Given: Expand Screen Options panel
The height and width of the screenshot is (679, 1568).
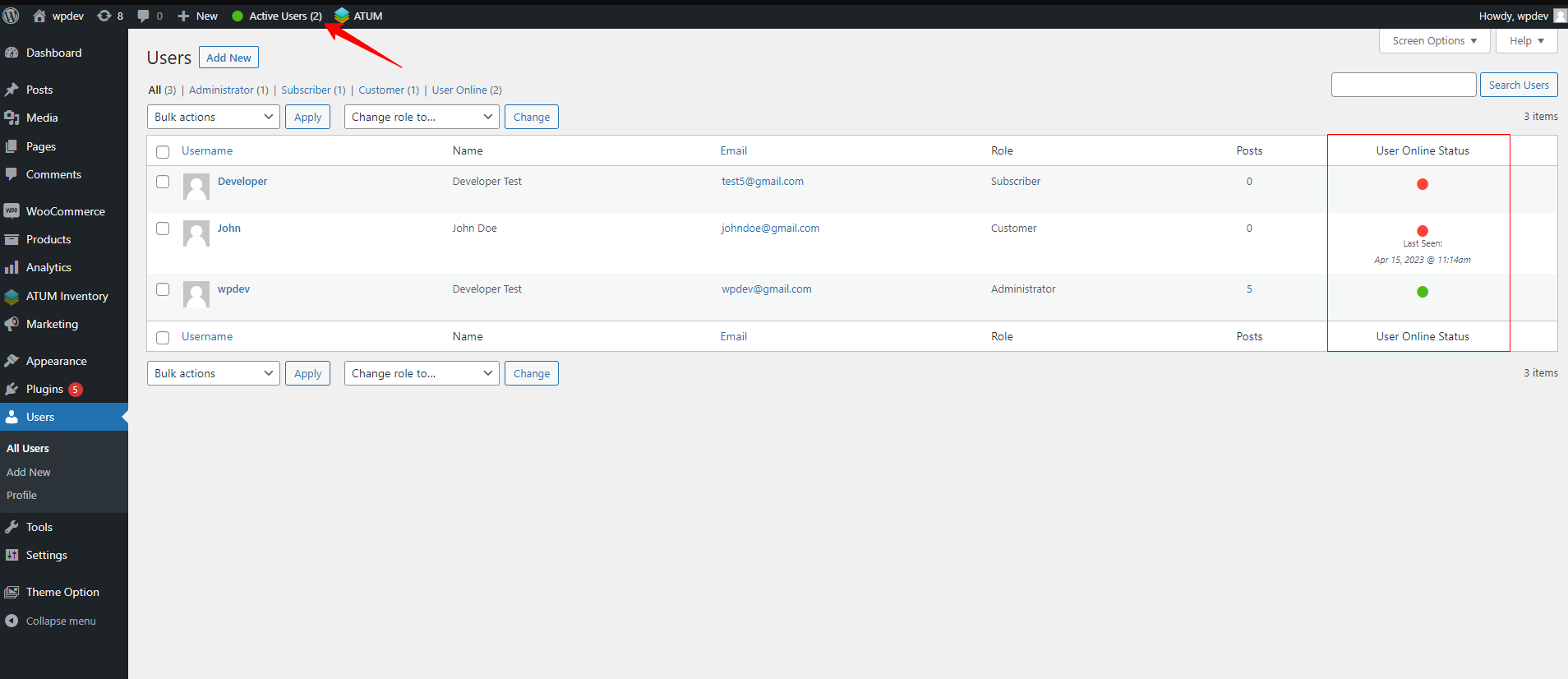Looking at the screenshot, I should coord(1434,41).
